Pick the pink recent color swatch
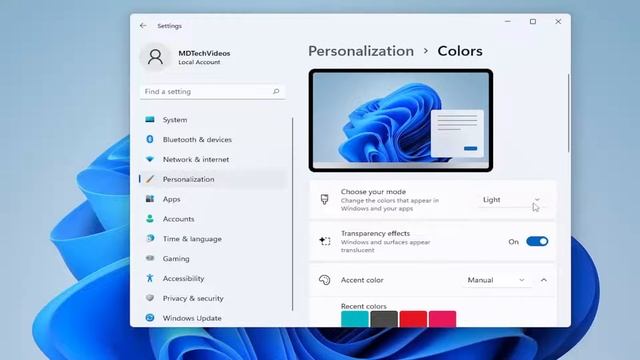640x360 pixels. pyautogui.click(x=442, y=319)
